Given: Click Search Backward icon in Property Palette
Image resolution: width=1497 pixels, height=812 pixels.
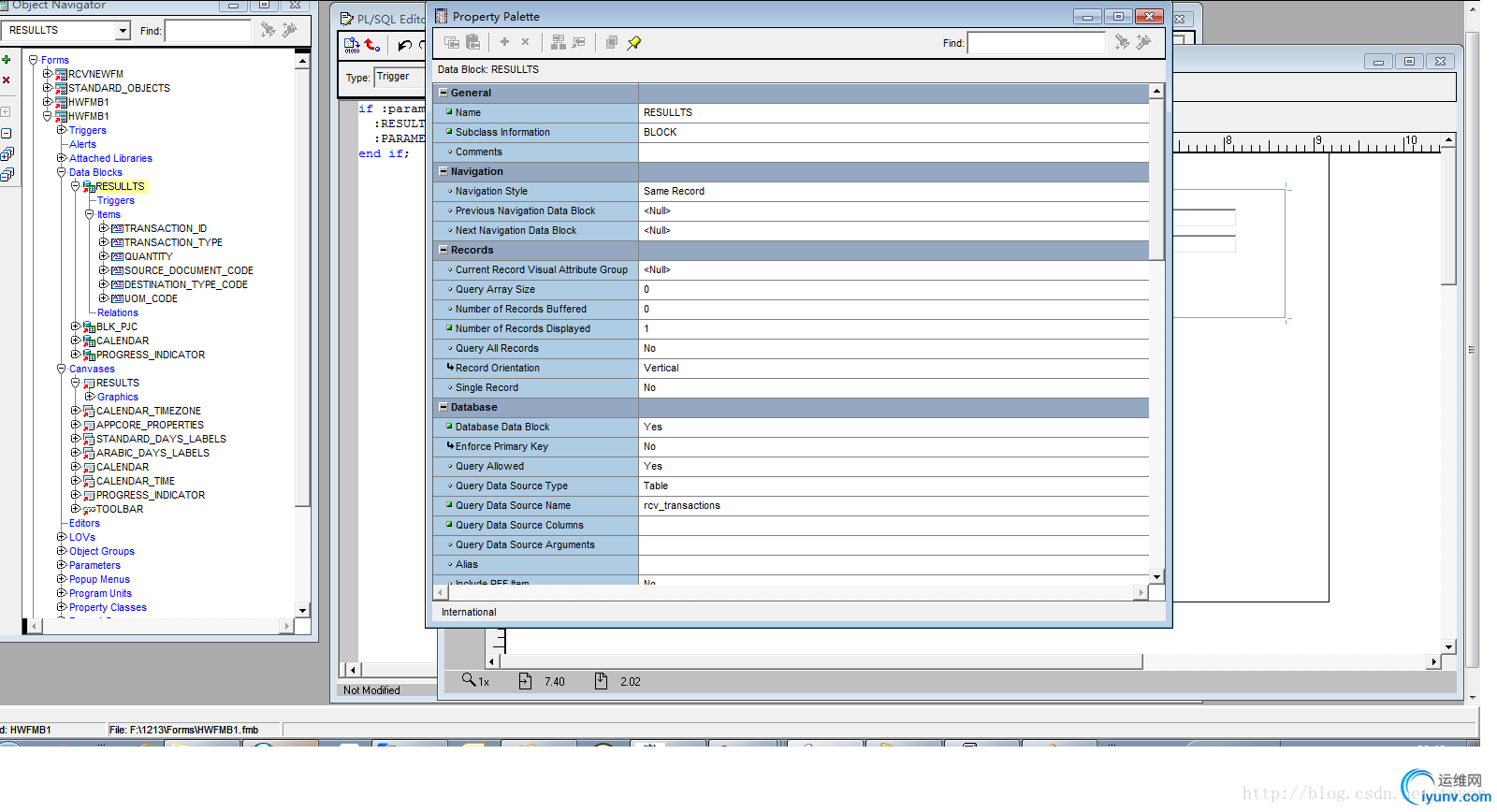Looking at the screenshot, I should [1143, 42].
